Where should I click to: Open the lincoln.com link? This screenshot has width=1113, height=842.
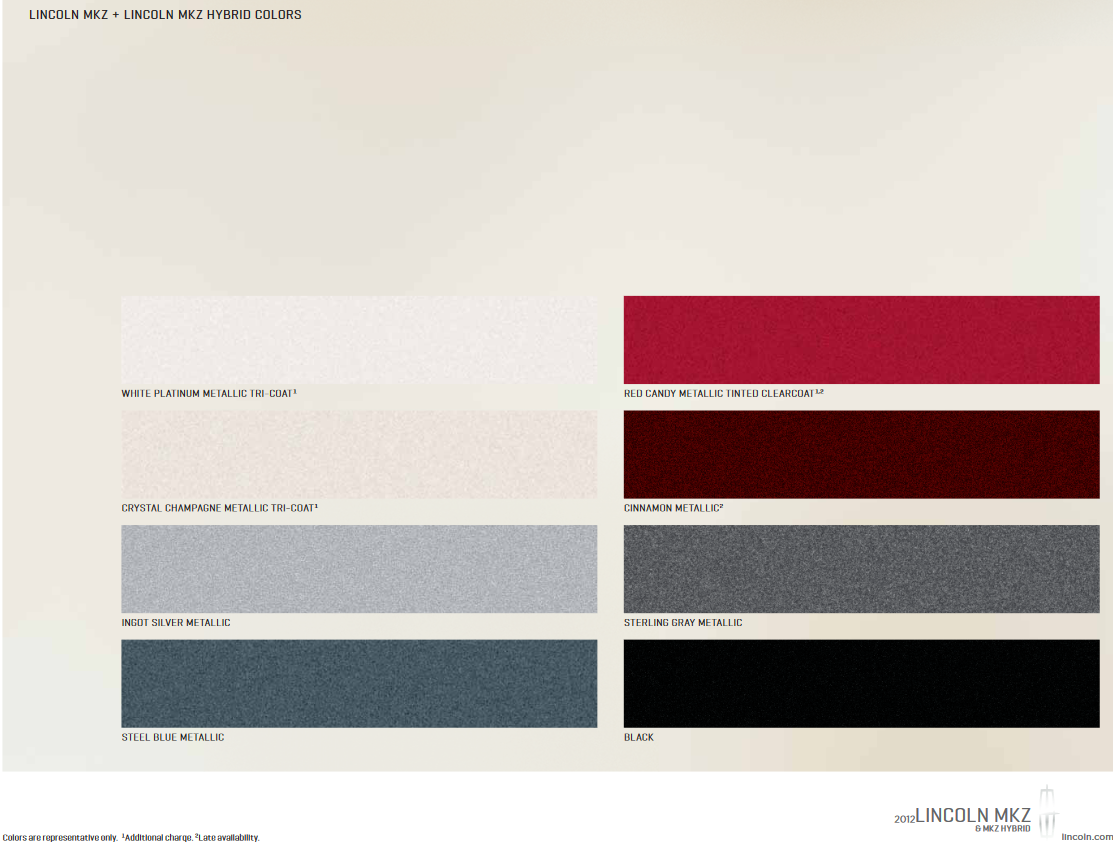coord(1087,836)
